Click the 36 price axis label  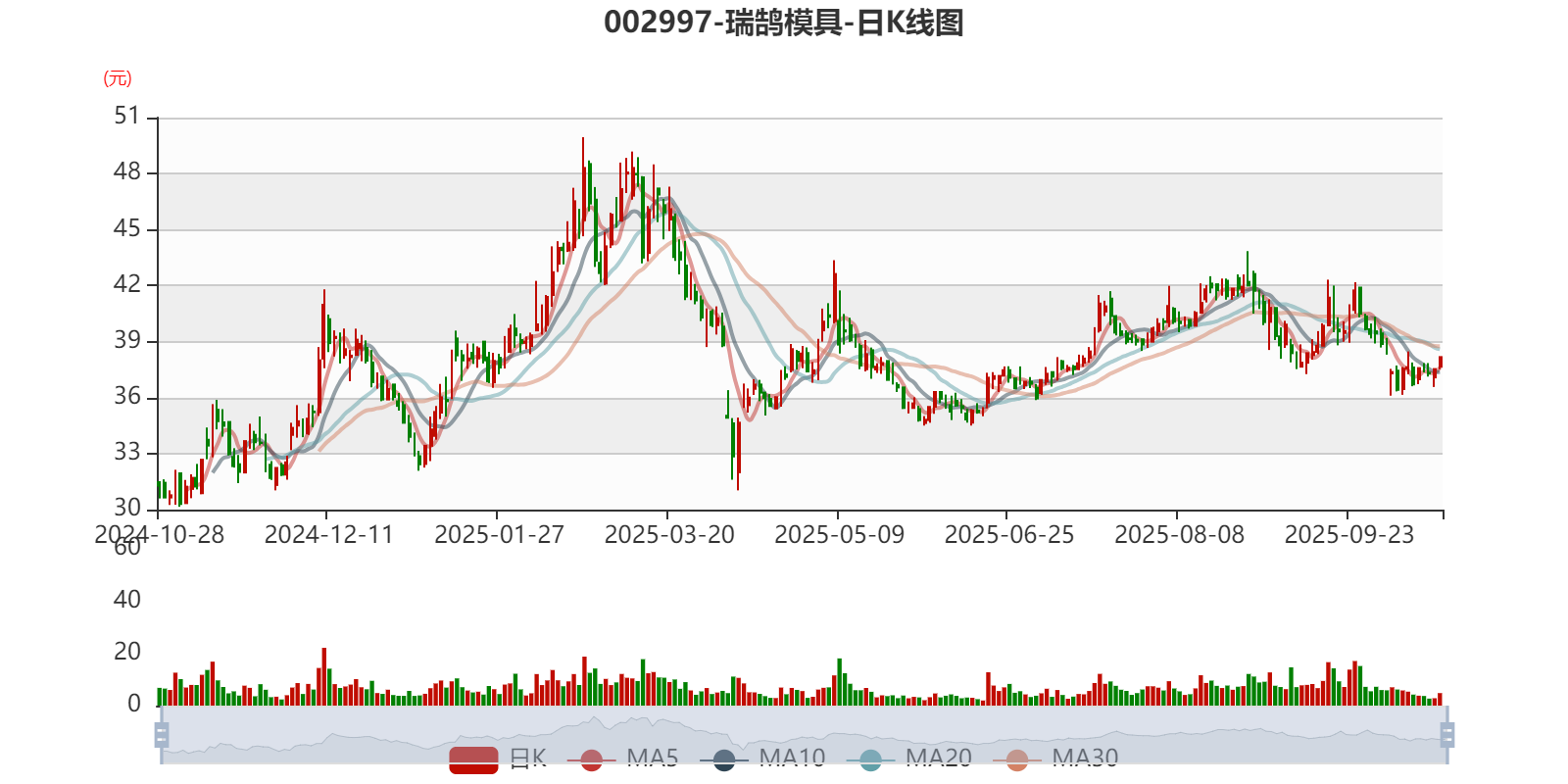pos(127,397)
